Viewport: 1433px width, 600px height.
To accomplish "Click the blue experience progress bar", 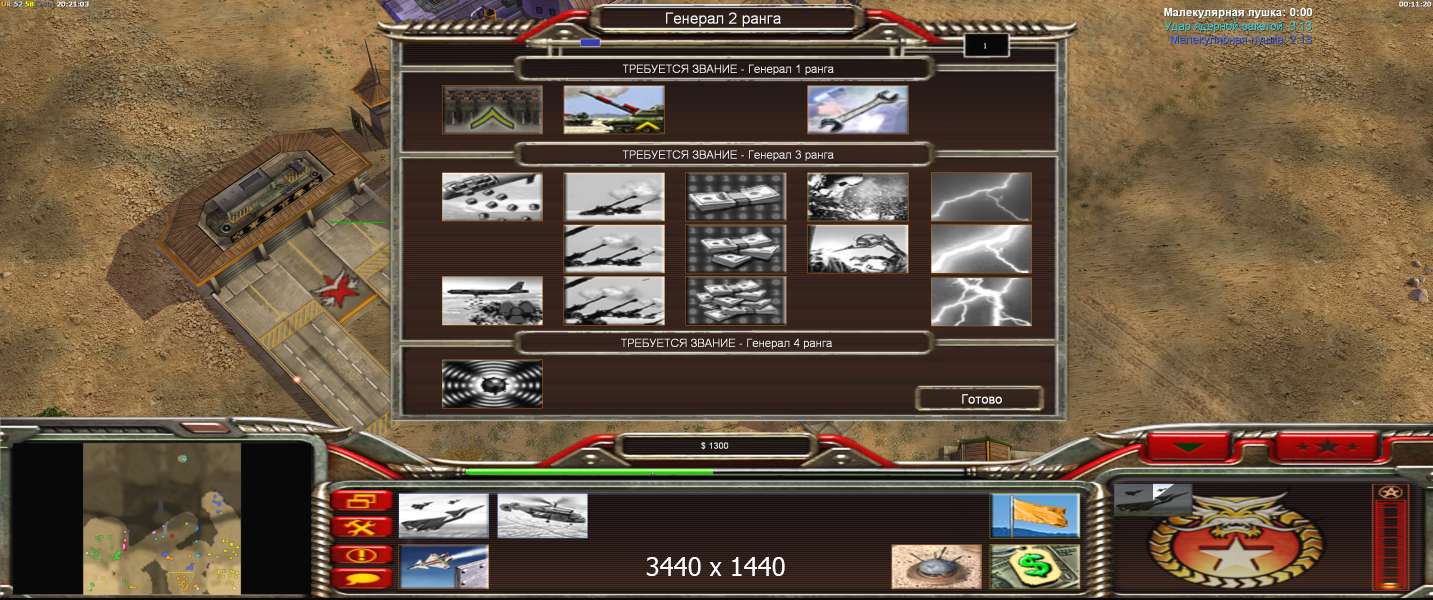I will pyautogui.click(x=591, y=43).
